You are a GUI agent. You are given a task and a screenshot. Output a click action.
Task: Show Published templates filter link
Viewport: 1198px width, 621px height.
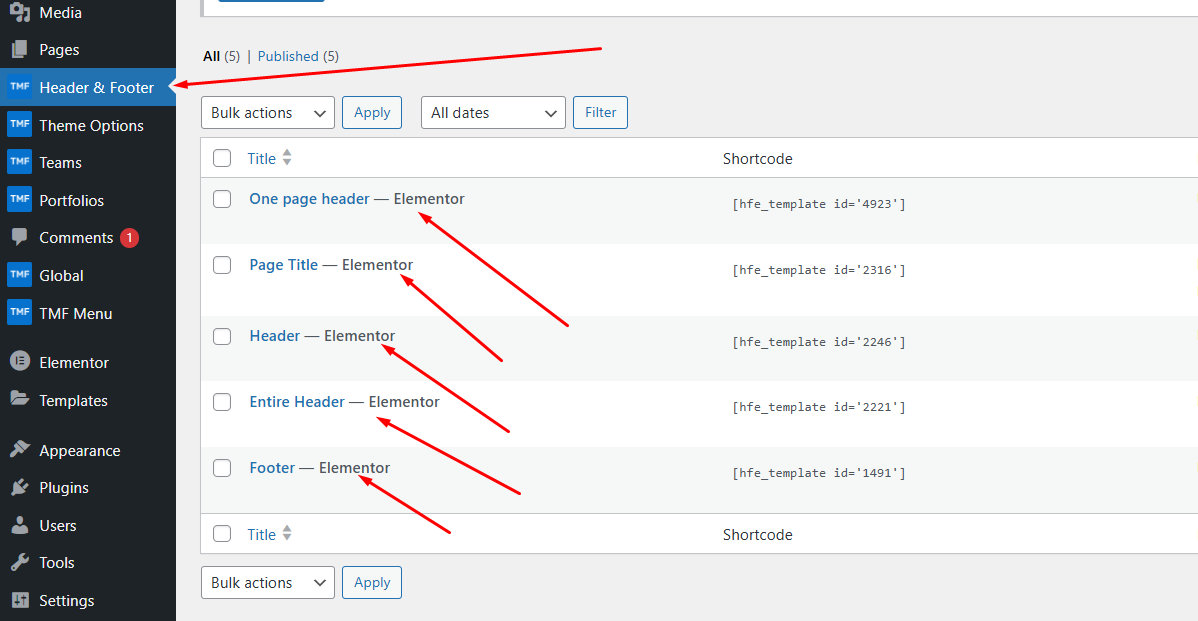click(x=288, y=56)
